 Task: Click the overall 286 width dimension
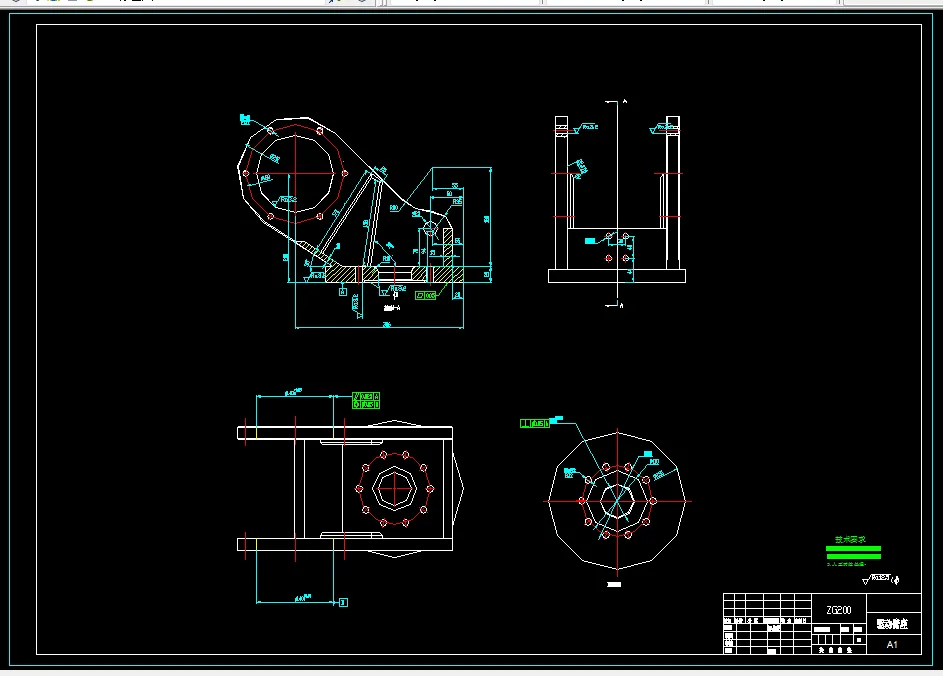click(387, 325)
